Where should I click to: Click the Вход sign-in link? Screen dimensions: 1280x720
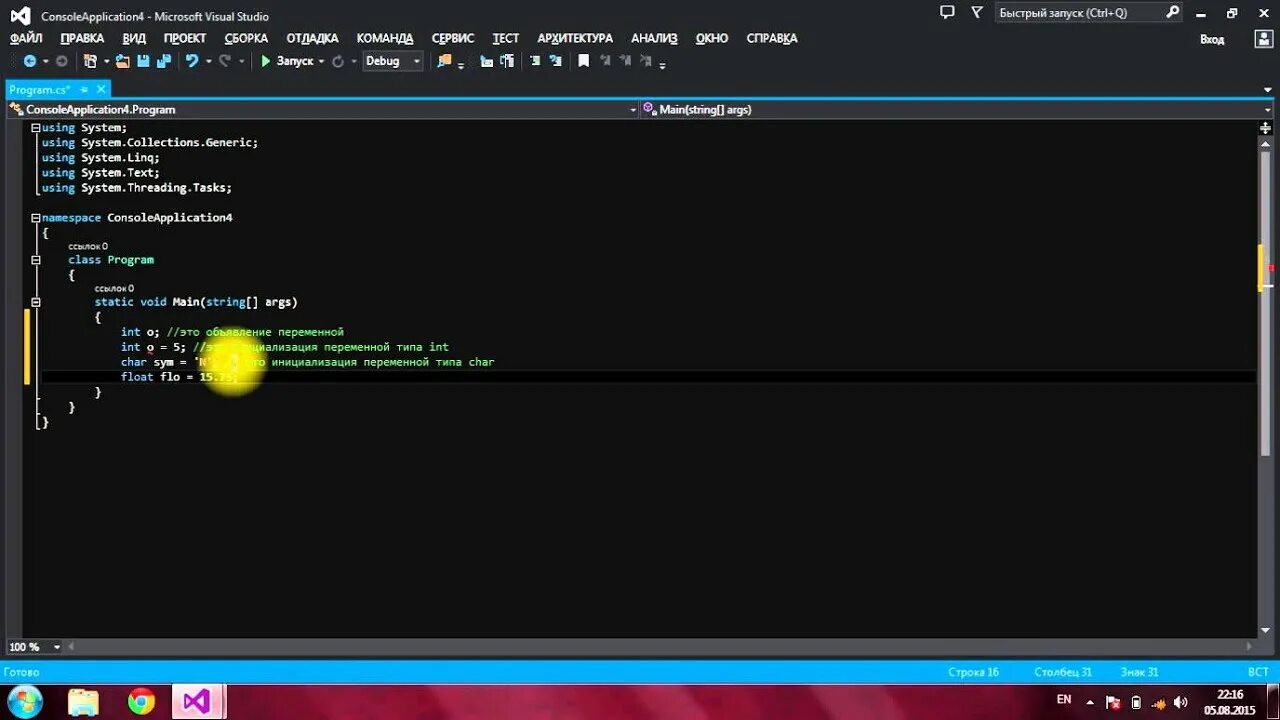click(x=1212, y=39)
